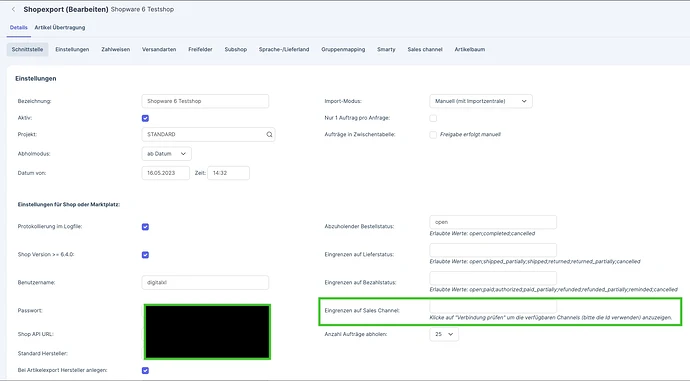Uncheck the Aktiv checkbox

[145, 118]
